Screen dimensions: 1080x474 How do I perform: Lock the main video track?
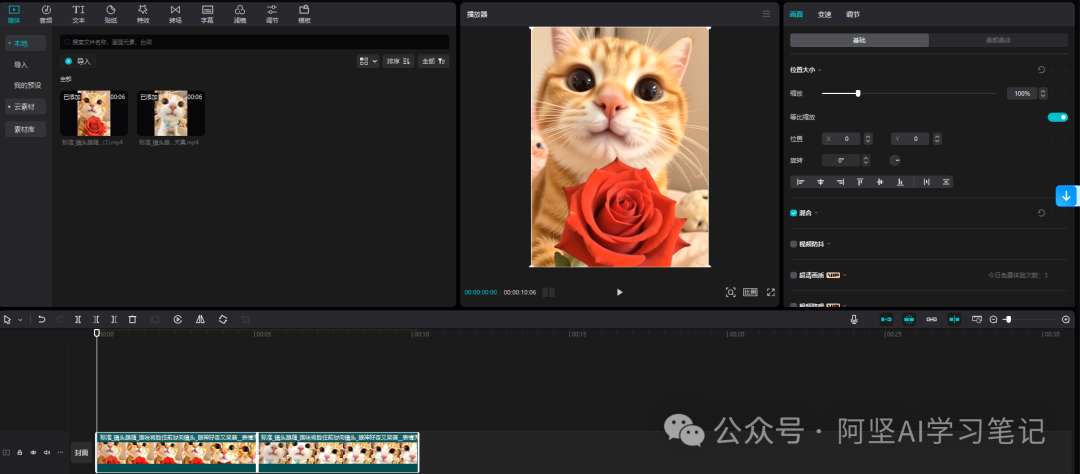(x=20, y=453)
